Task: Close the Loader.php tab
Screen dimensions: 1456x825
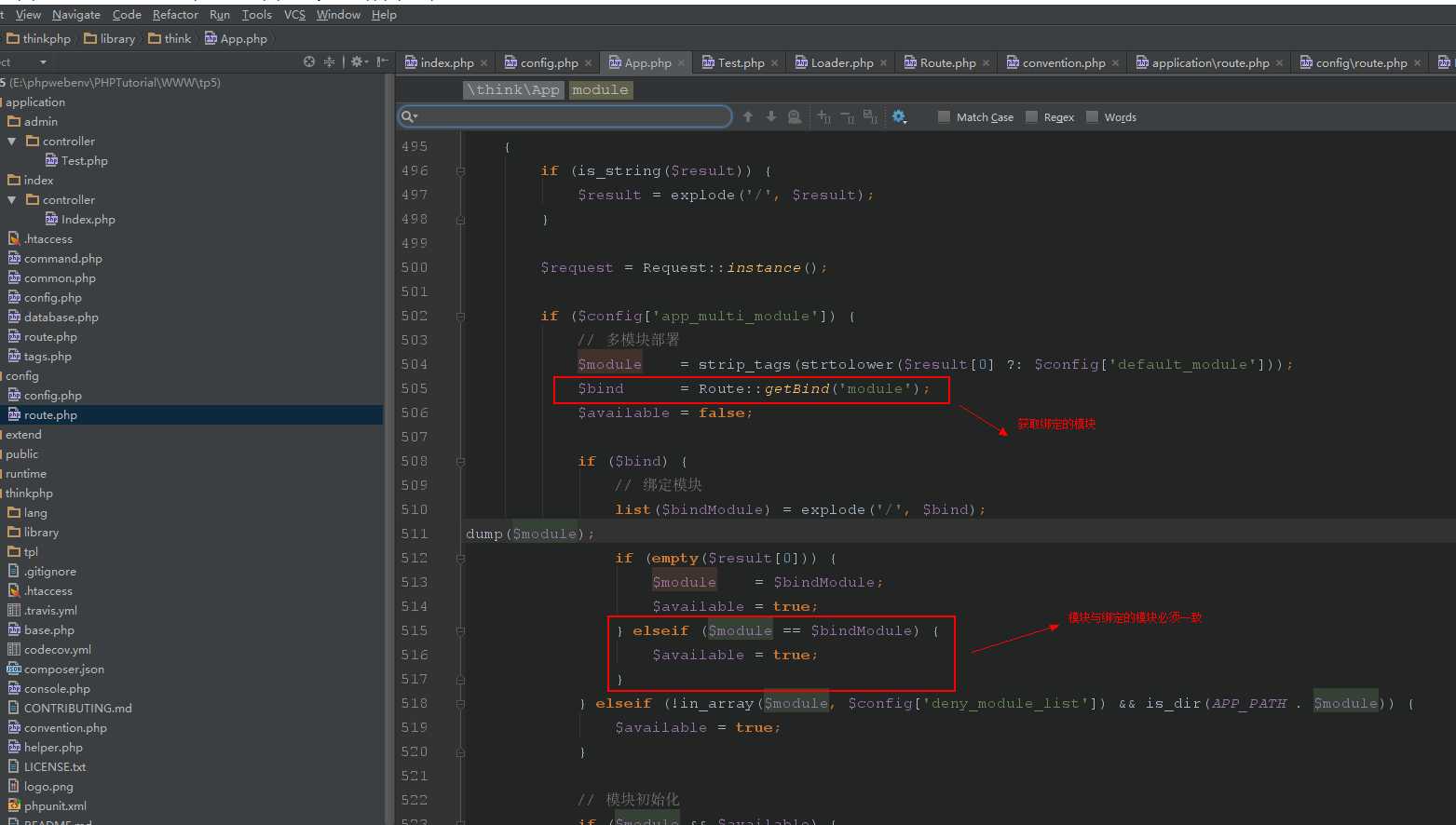Action: tap(883, 63)
